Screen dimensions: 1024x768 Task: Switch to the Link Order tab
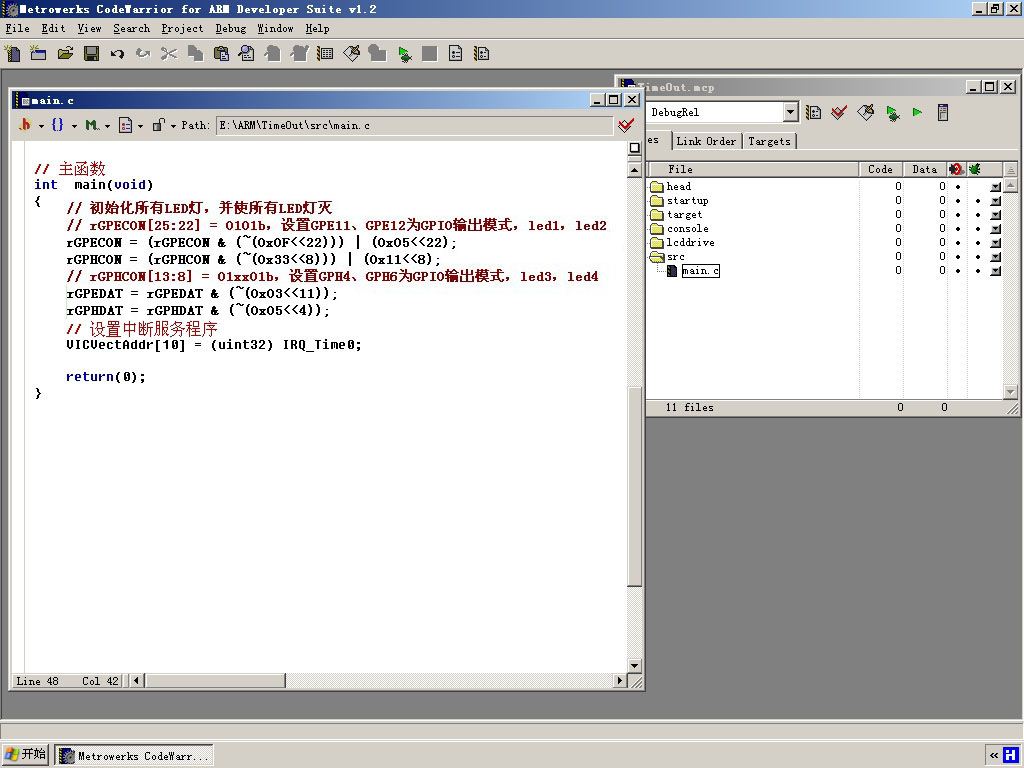pos(706,141)
